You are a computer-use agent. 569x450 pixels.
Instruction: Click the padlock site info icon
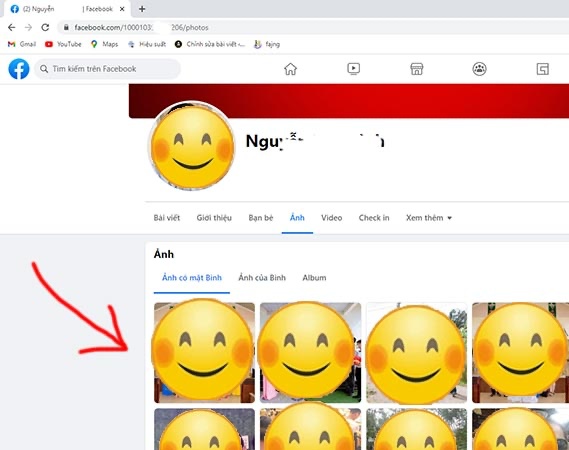click(x=66, y=27)
